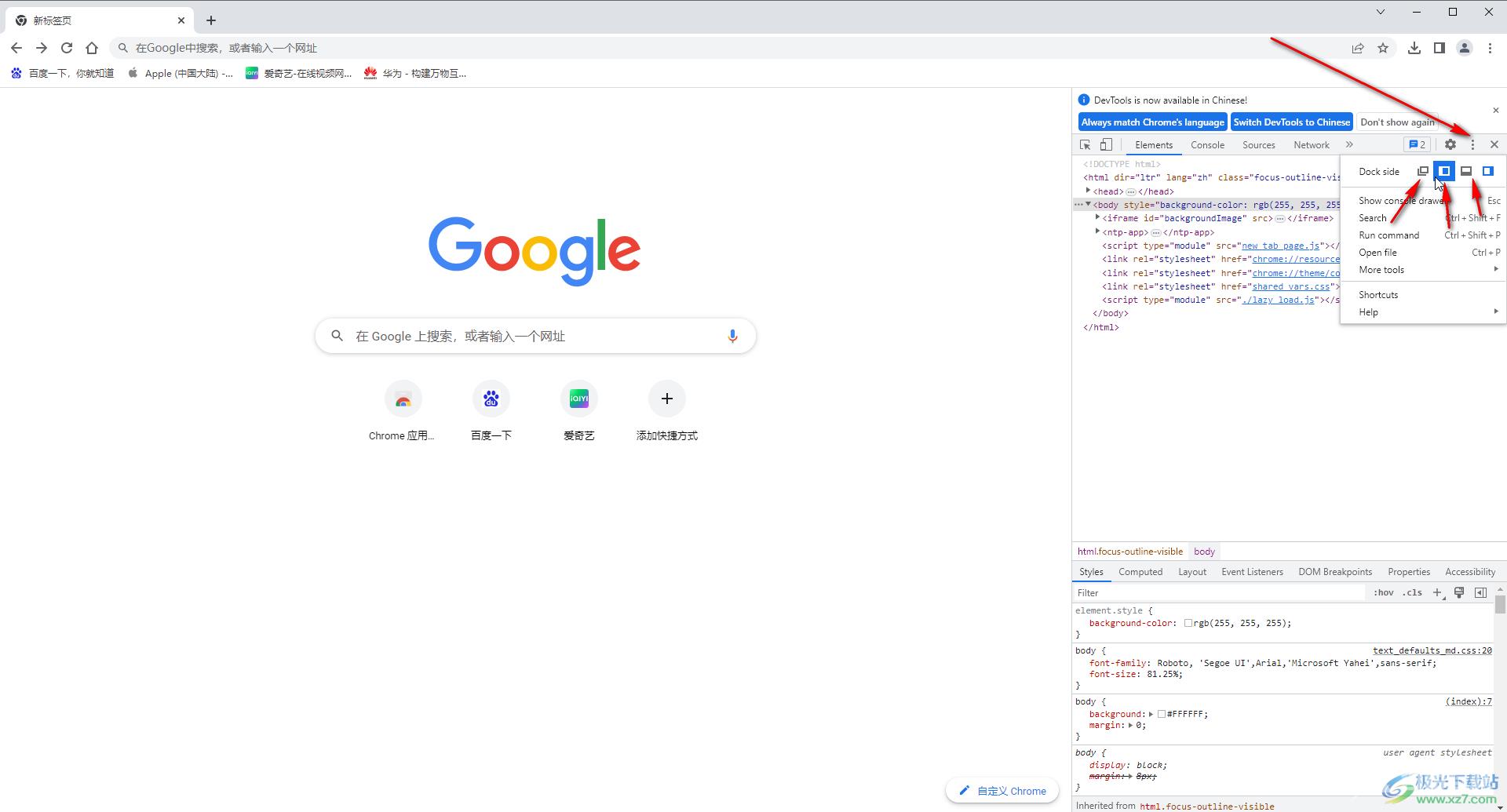Dock DevTools to the left

point(1444,171)
